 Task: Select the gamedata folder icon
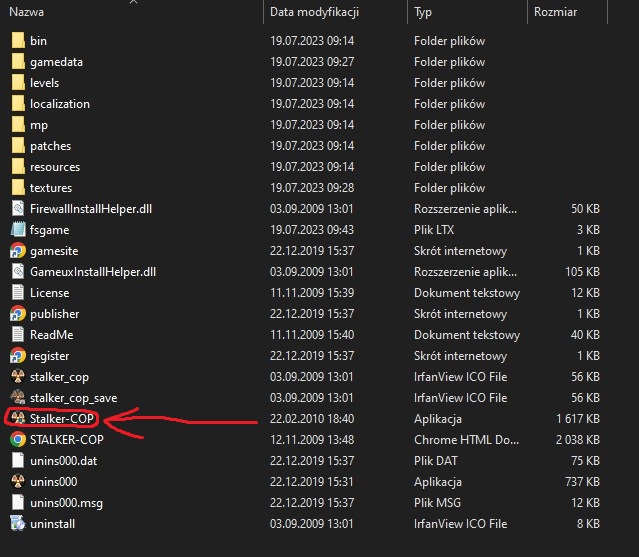pyautogui.click(x=18, y=62)
